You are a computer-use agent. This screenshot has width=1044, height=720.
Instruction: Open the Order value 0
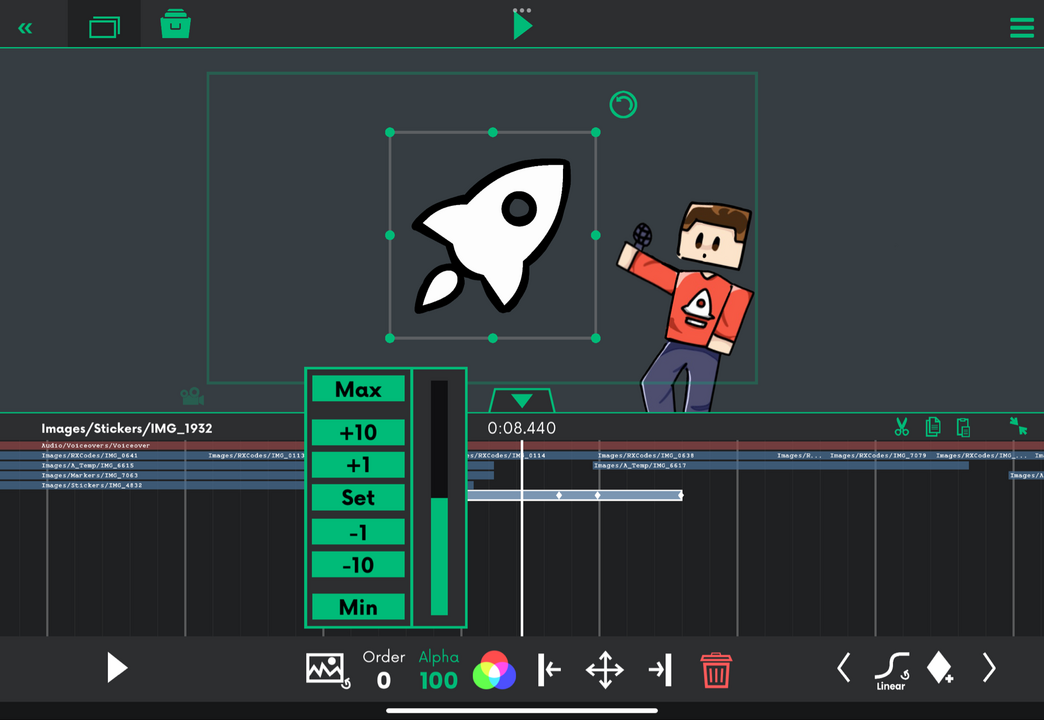384,670
